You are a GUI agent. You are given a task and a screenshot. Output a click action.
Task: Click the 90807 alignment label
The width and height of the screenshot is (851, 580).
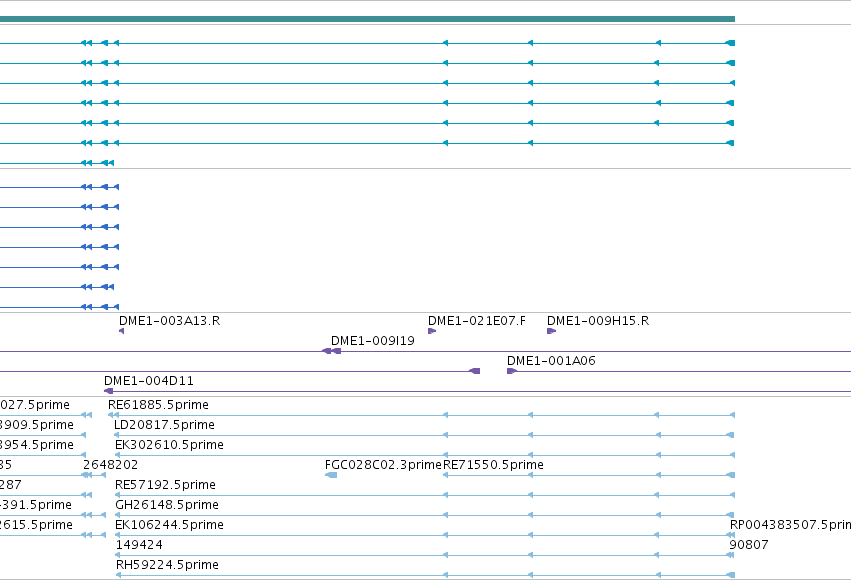pos(749,545)
